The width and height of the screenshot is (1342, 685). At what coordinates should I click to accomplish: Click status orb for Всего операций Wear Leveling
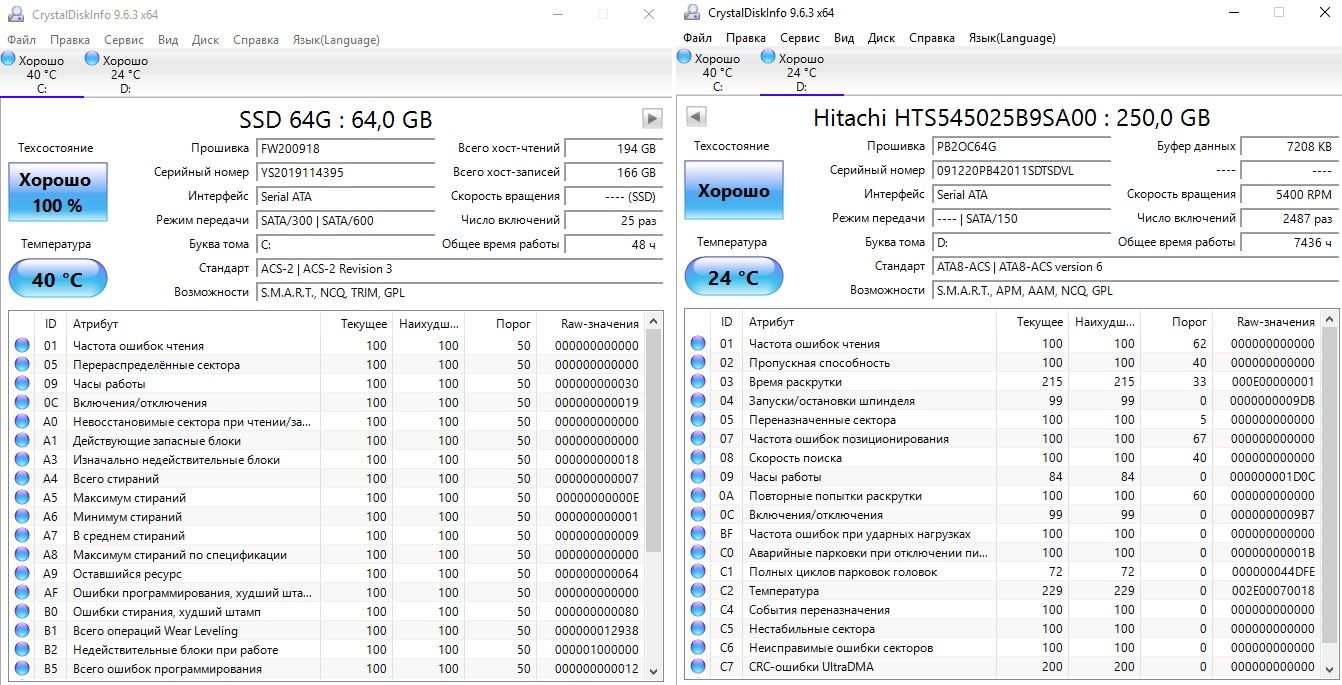point(22,631)
